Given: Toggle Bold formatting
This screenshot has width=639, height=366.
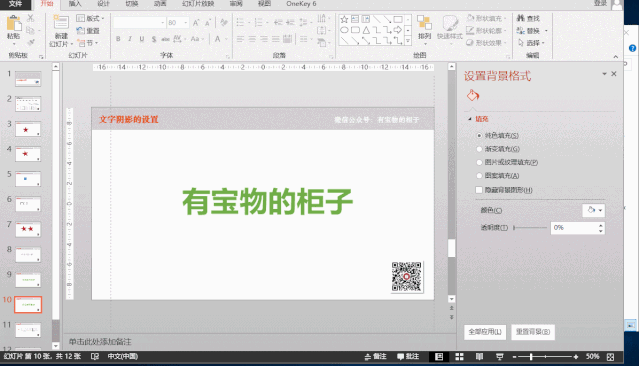Looking at the screenshot, I should tap(118, 39).
